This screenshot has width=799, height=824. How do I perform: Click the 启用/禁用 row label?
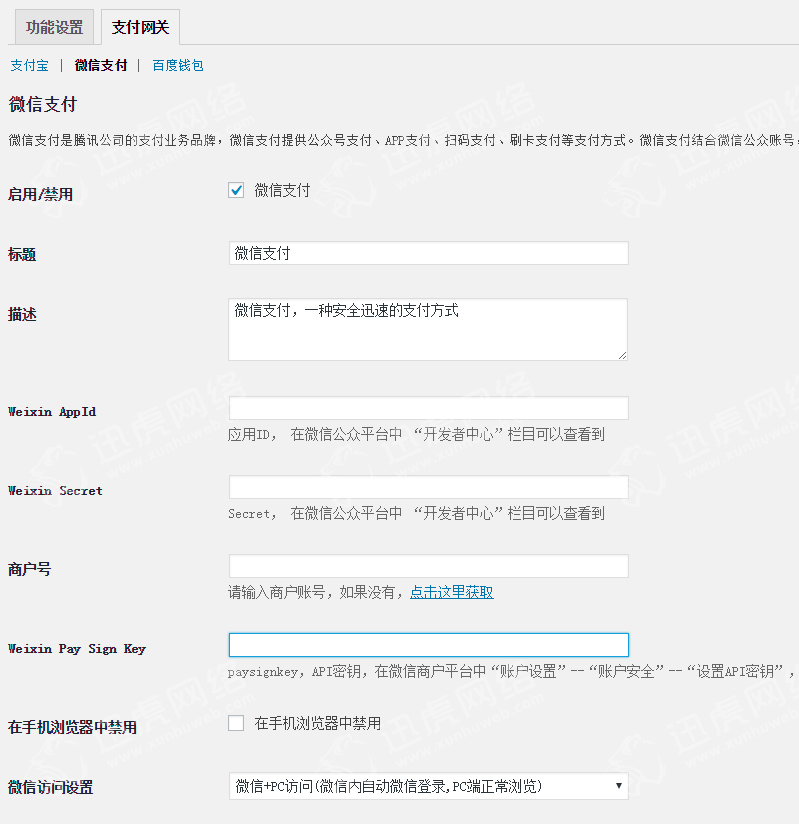tap(40, 194)
